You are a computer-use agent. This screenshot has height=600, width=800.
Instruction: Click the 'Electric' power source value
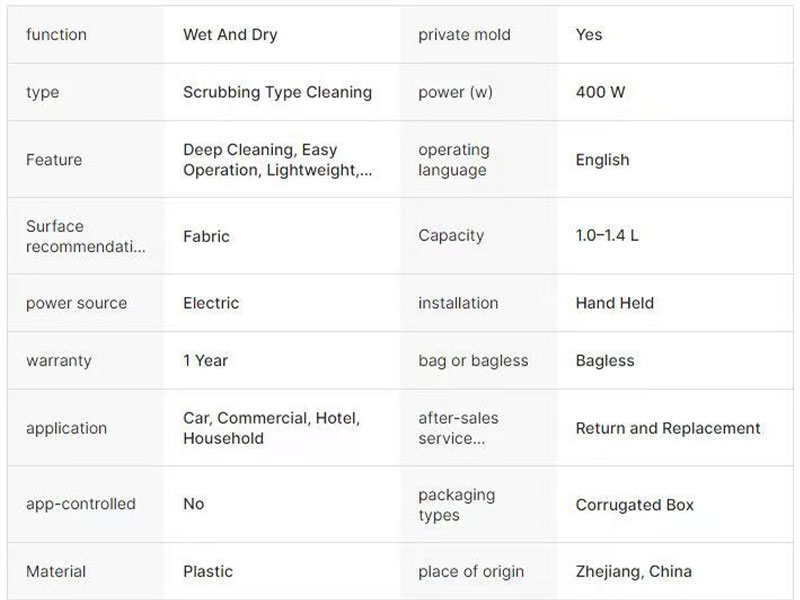(211, 303)
